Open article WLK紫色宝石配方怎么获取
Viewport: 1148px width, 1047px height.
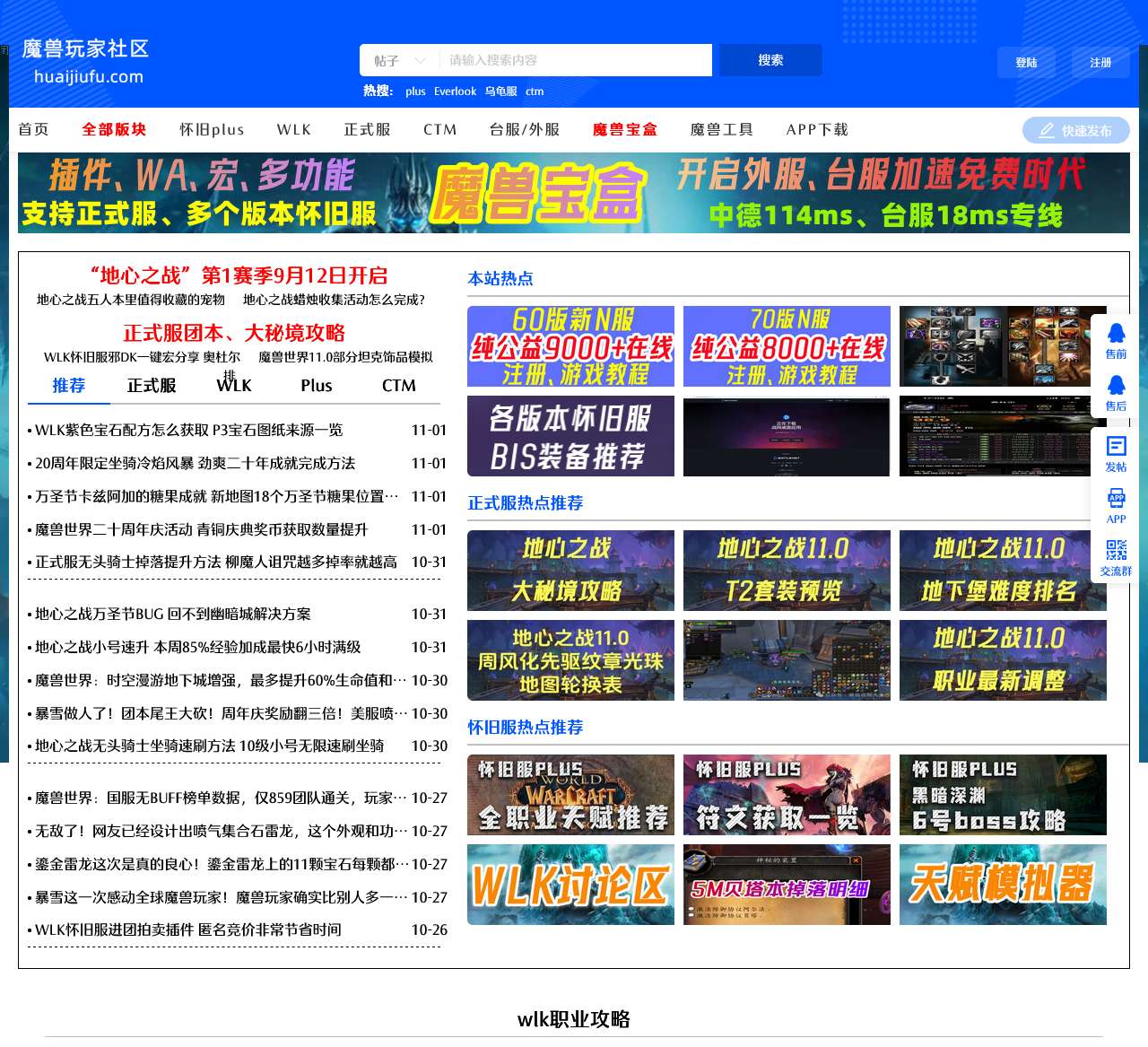click(x=189, y=430)
